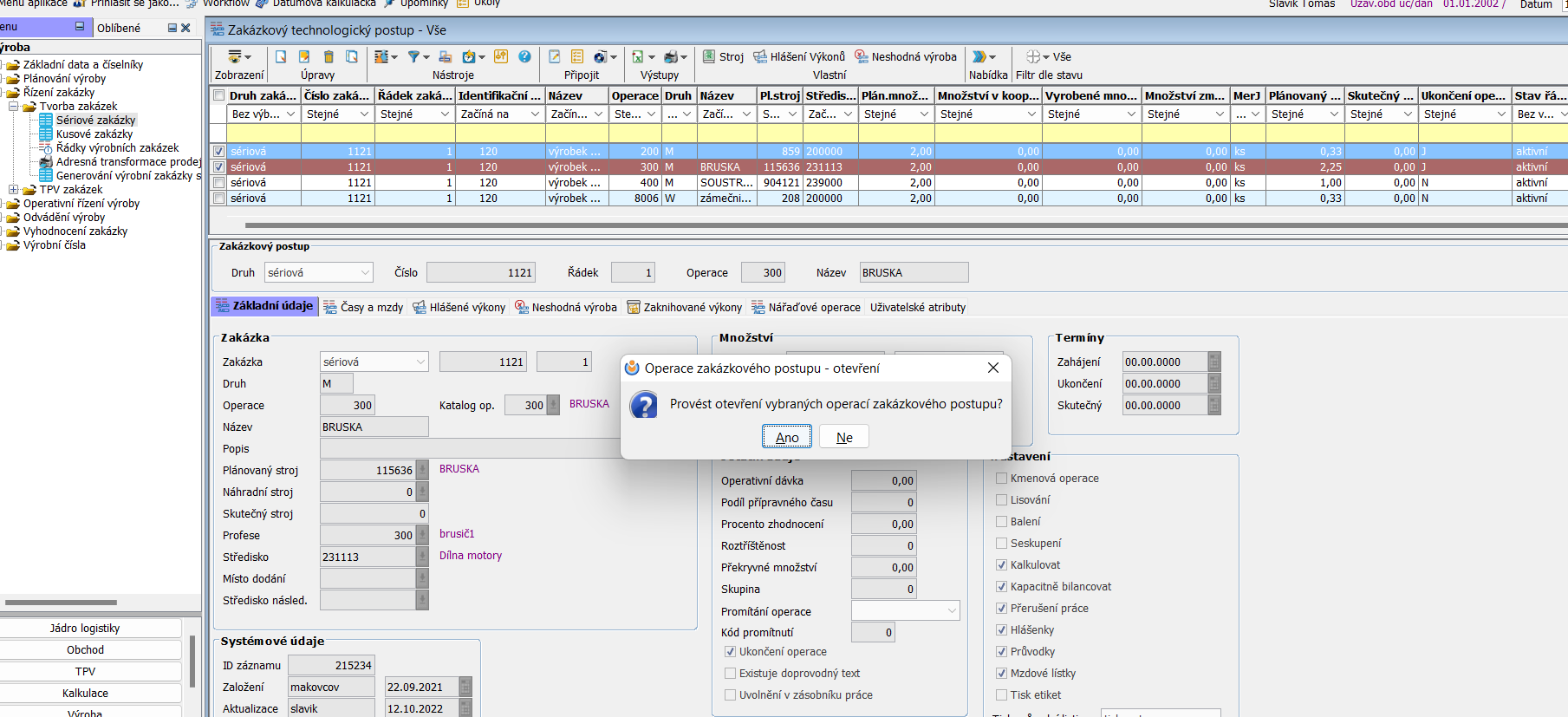Enable the Kmenová operace checkbox
The width and height of the screenshot is (1568, 717).
coord(1002,479)
